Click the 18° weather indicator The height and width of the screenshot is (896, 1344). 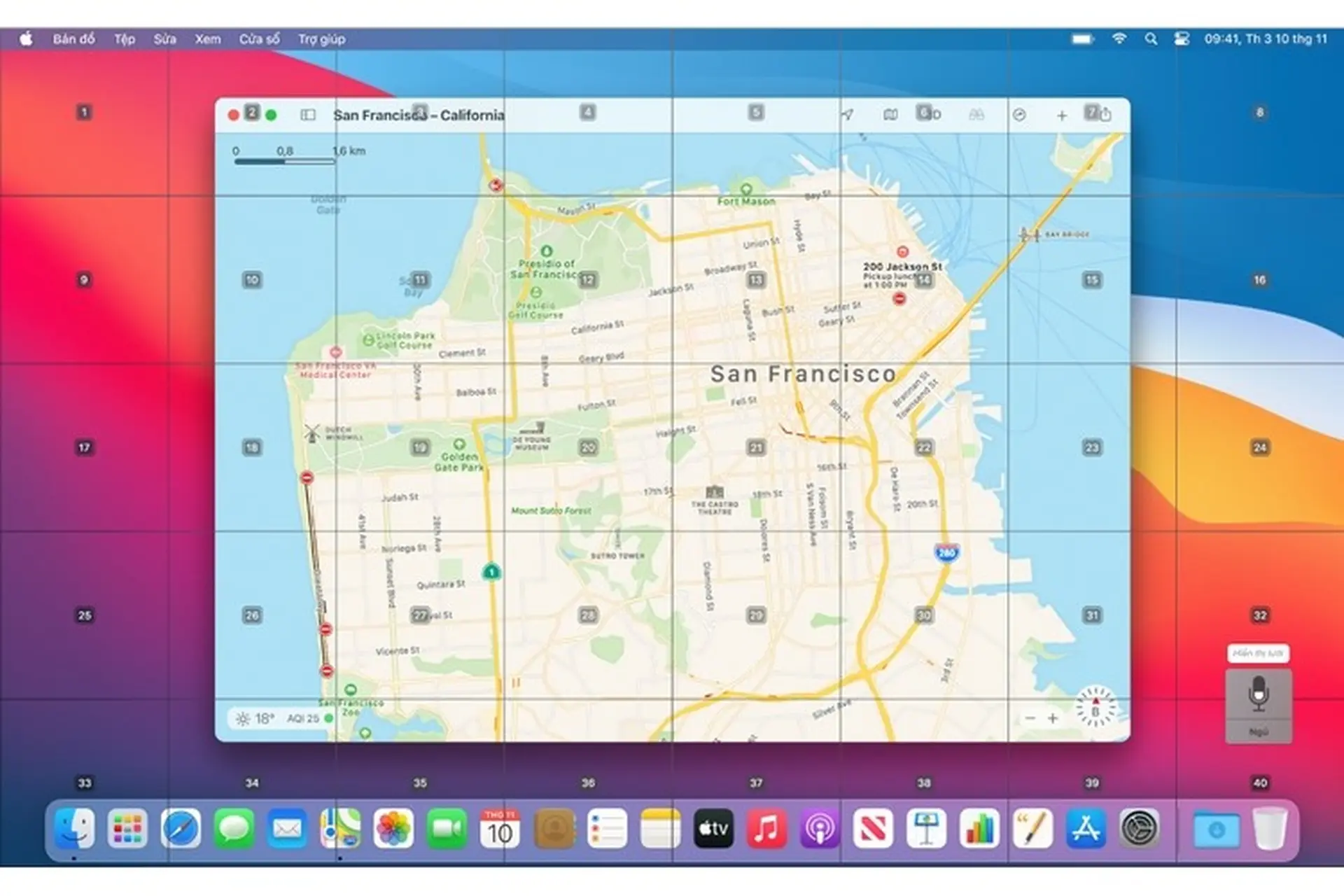[255, 719]
